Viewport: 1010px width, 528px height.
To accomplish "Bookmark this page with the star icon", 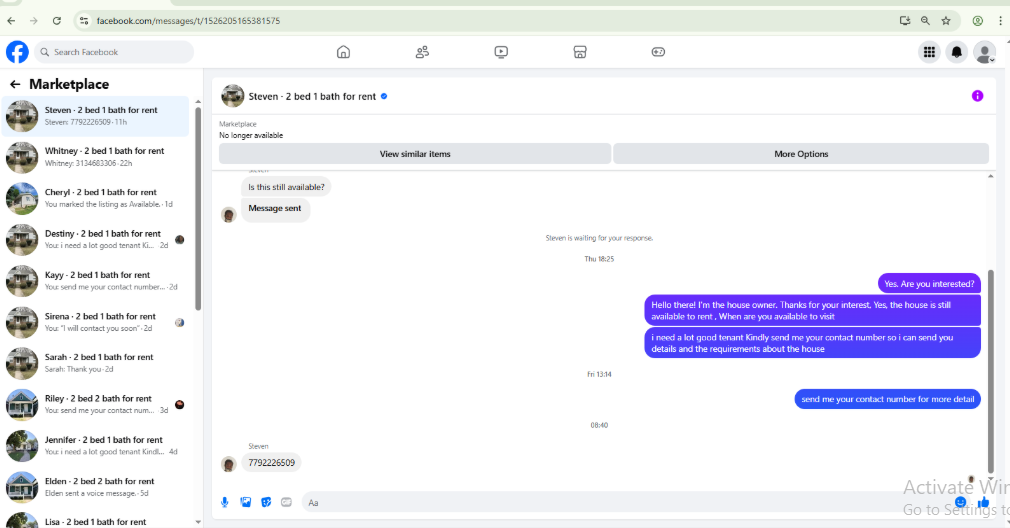I will coord(946,21).
